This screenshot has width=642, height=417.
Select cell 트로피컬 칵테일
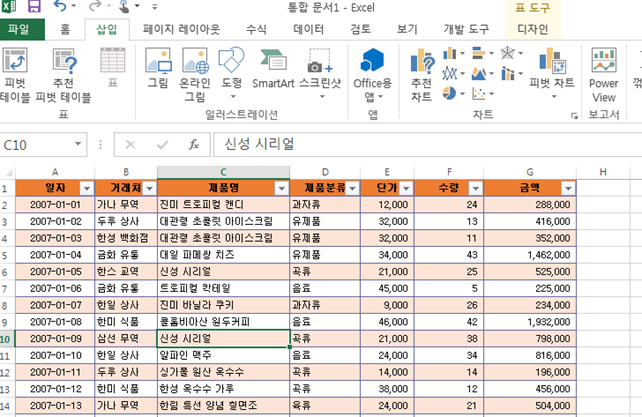(x=224, y=288)
